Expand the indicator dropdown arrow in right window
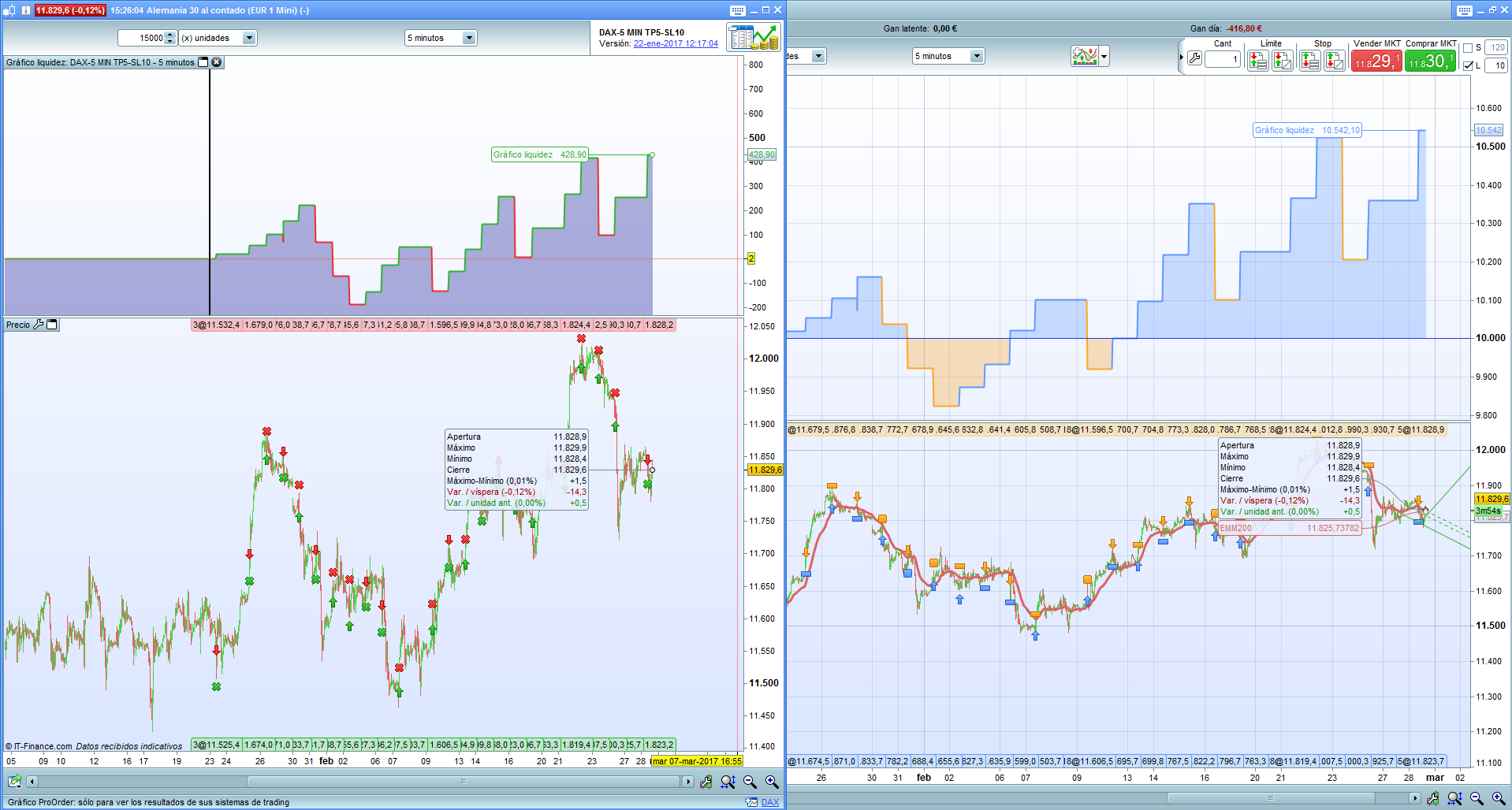This screenshot has width=1512, height=810. 1104,56
